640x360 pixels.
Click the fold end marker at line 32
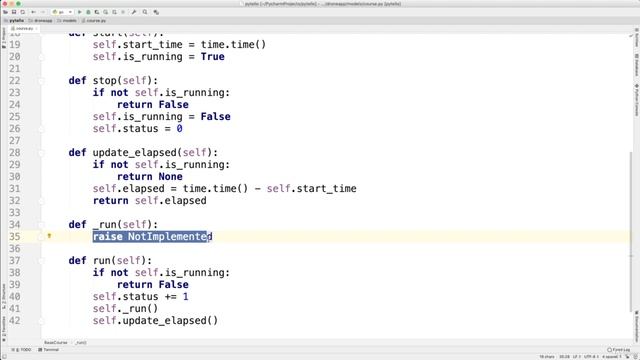[x=41, y=200]
